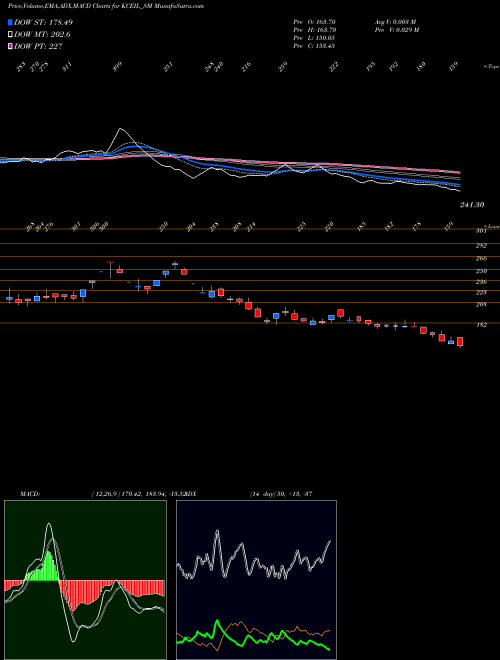Click the ADX '(14 day) 50' values text

(281, 493)
